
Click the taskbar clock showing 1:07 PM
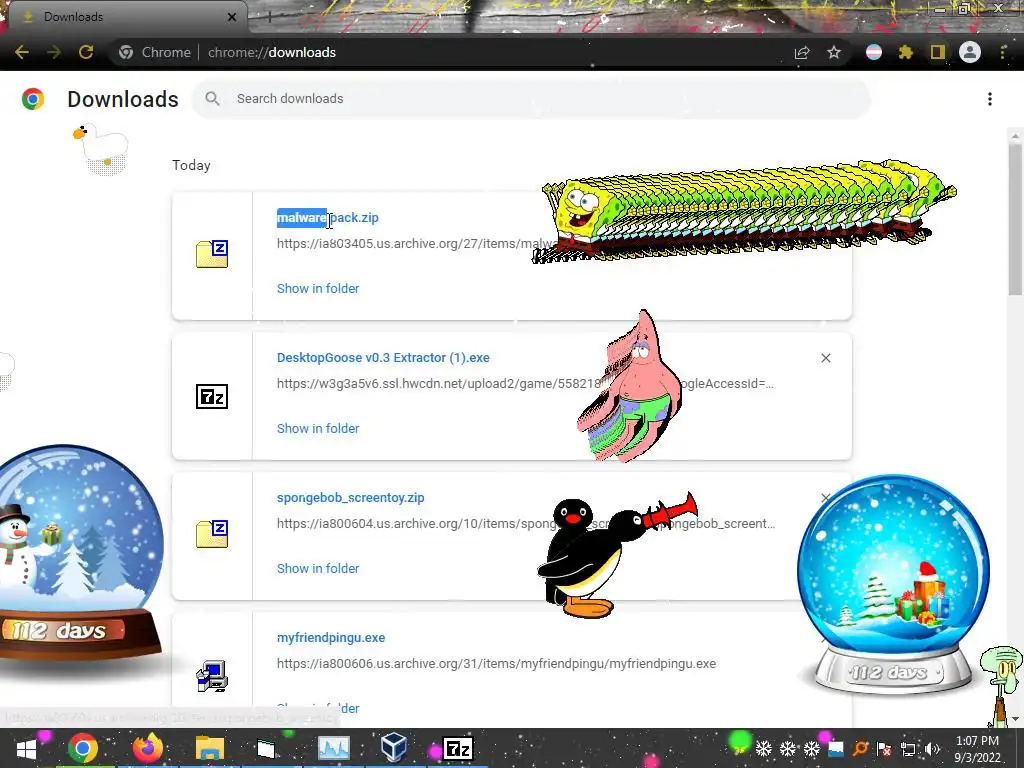(x=977, y=749)
